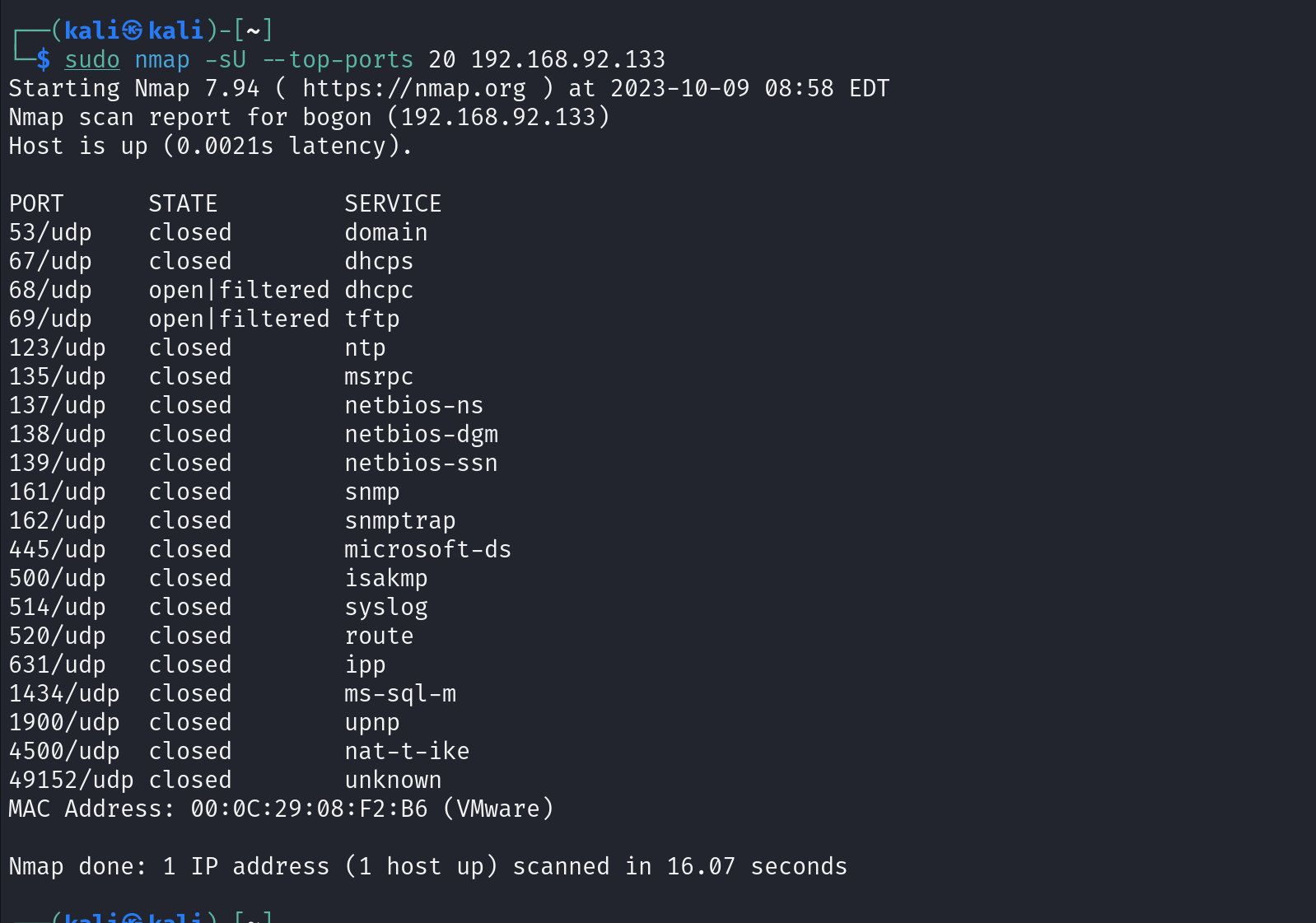The width and height of the screenshot is (1316, 923).
Task: Click the hostname bogon in the scan report
Action: point(337,117)
